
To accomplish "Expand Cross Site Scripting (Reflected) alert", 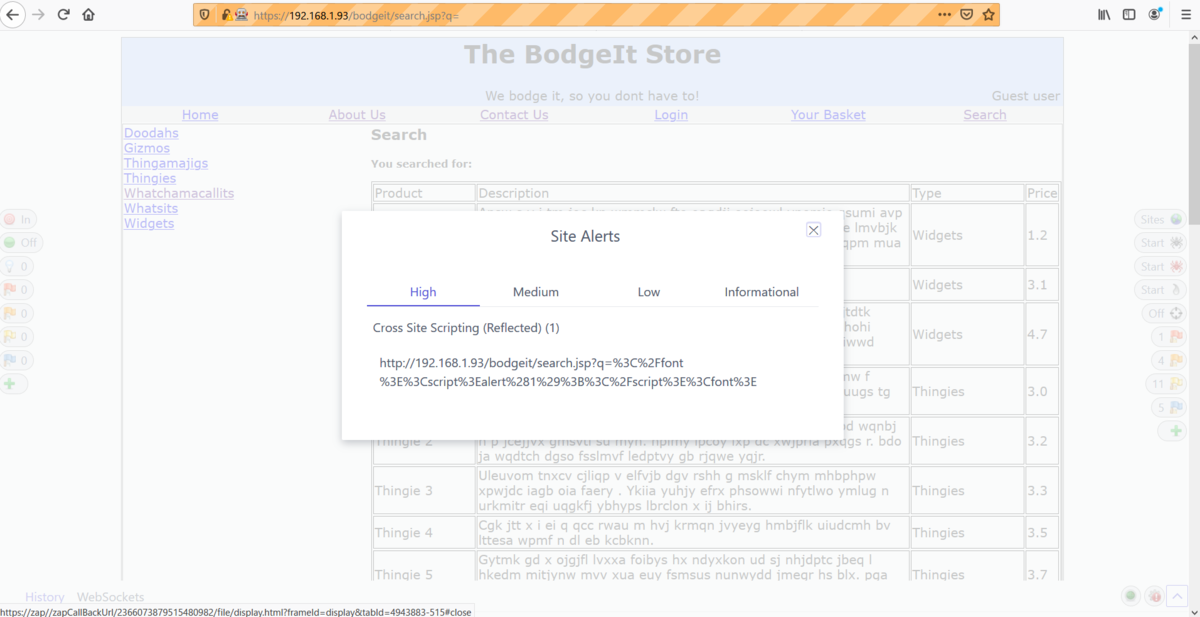I will (466, 328).
